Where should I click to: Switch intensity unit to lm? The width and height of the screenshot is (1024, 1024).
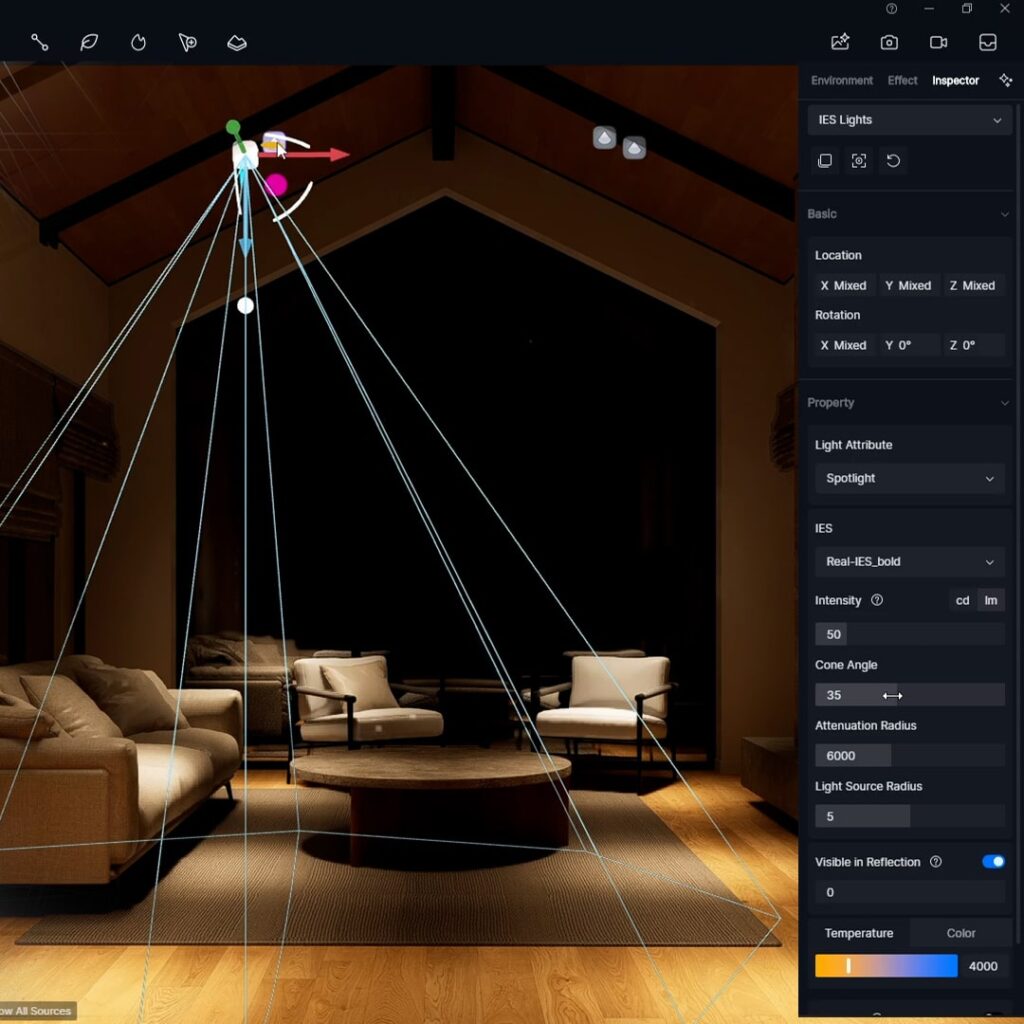pyautogui.click(x=991, y=600)
